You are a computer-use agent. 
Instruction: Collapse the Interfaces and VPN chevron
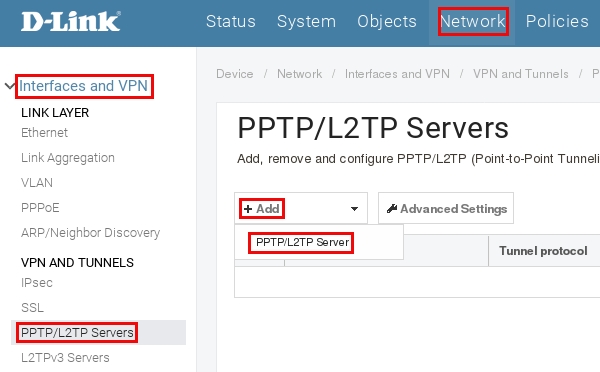(10, 86)
